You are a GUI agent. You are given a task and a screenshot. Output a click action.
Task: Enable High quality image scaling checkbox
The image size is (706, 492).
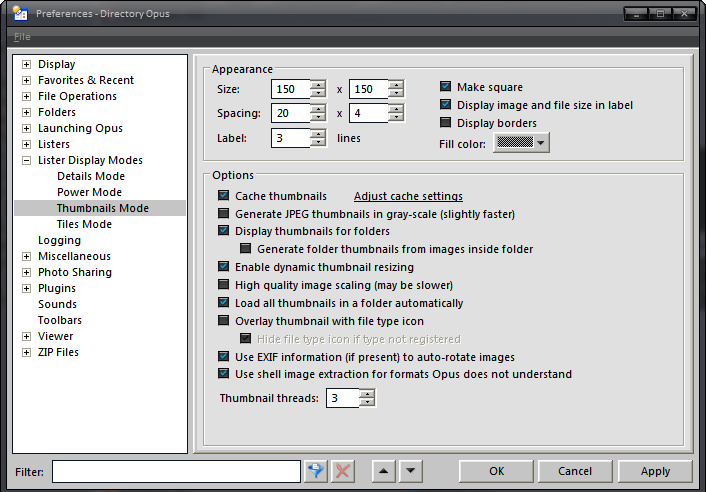[223, 284]
